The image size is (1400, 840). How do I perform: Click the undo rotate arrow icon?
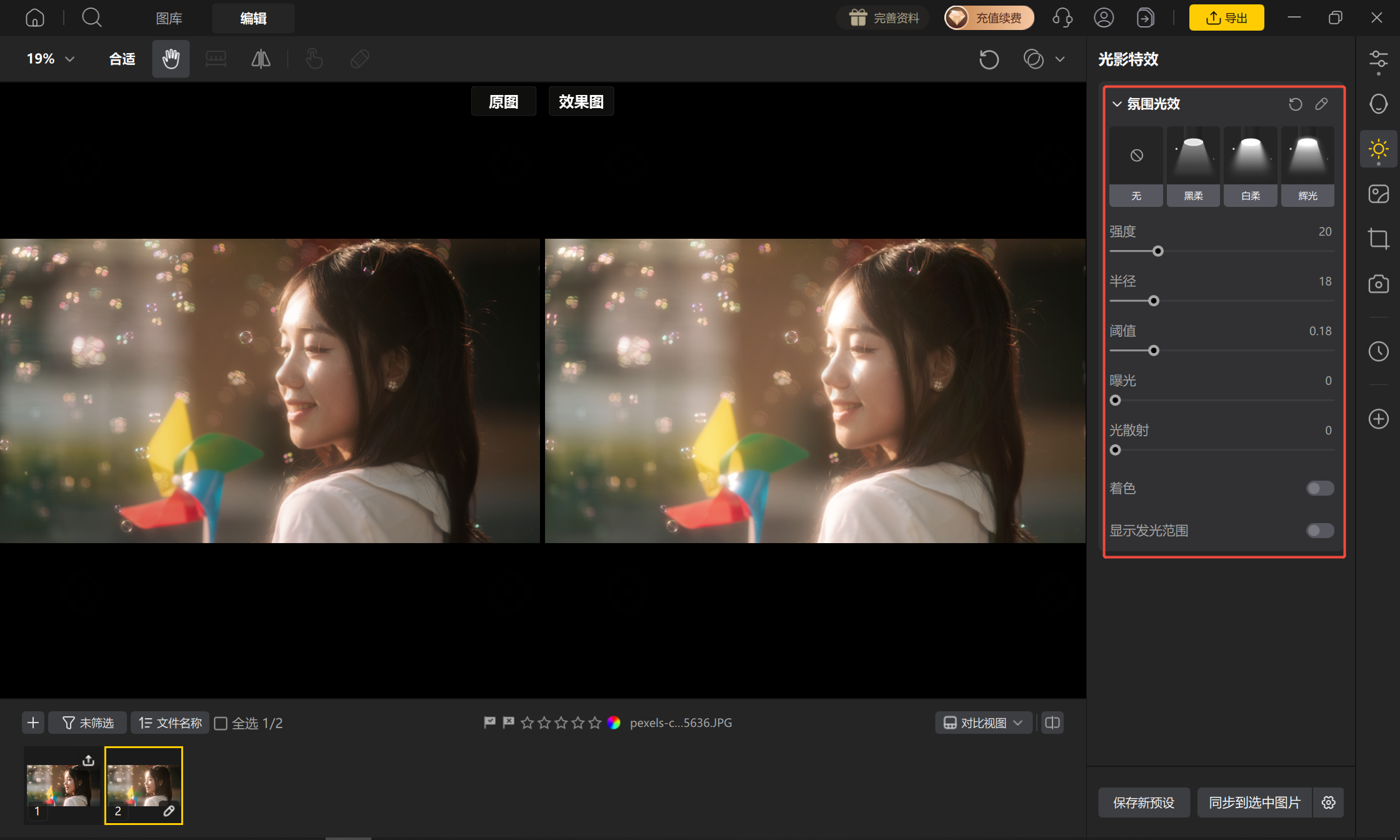click(x=989, y=59)
